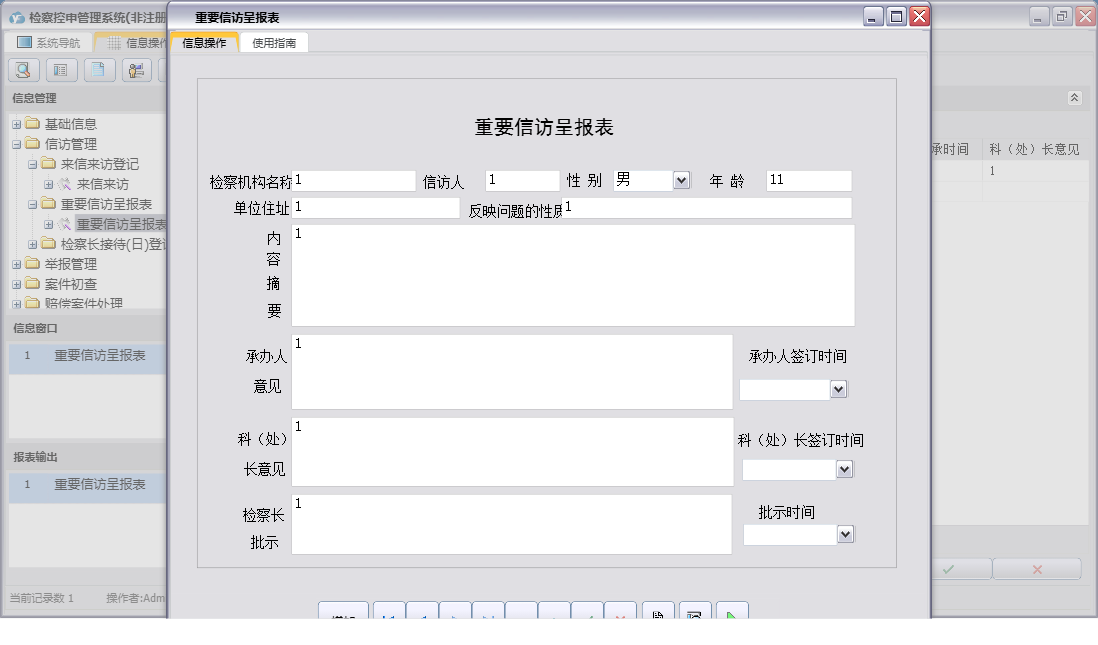Open the 批示时间 date dropdown
This screenshot has height=645, width=1098.
click(845, 533)
